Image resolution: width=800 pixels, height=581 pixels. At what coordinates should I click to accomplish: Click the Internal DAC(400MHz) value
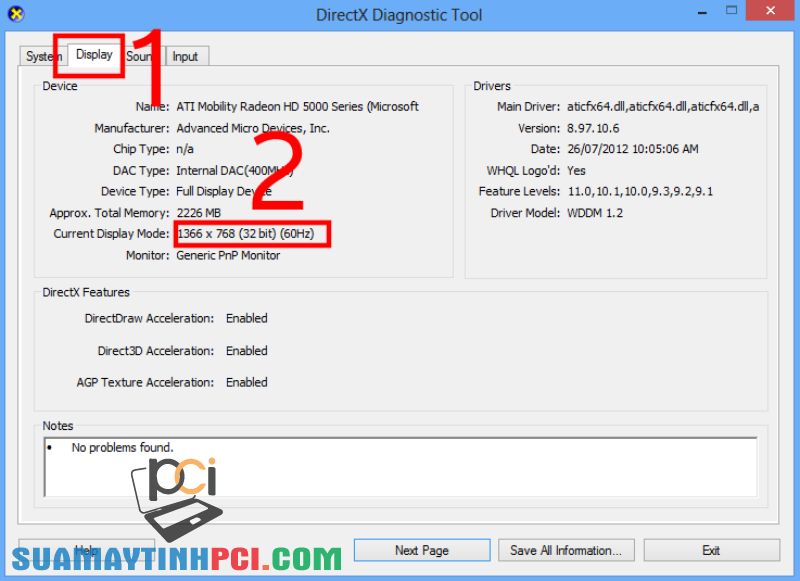point(235,170)
